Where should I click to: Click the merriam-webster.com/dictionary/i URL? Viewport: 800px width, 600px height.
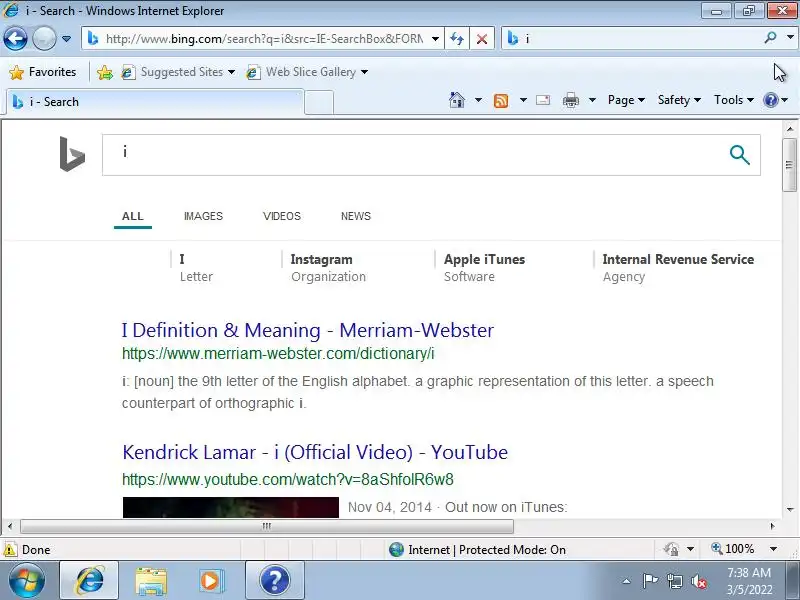coord(278,354)
